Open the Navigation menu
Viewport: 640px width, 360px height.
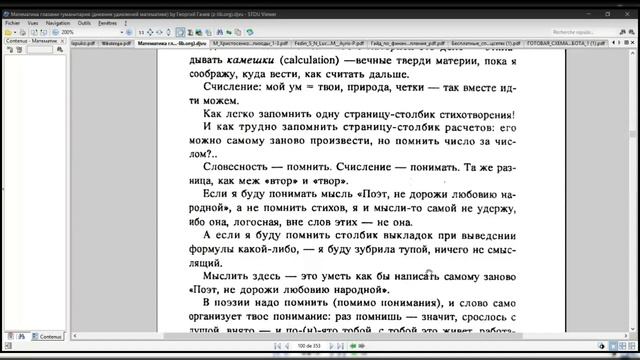58,23
